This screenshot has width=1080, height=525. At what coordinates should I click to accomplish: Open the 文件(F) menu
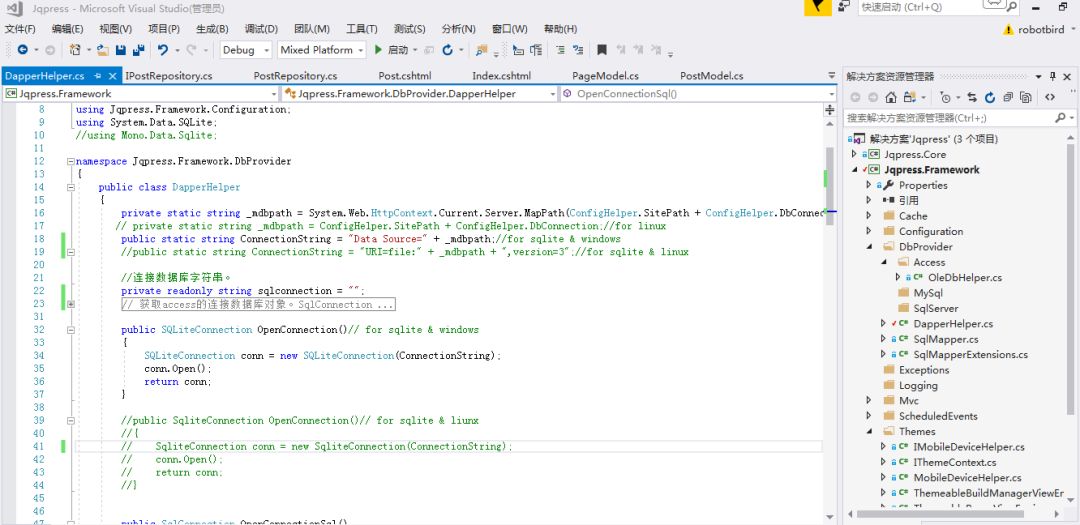(x=20, y=29)
